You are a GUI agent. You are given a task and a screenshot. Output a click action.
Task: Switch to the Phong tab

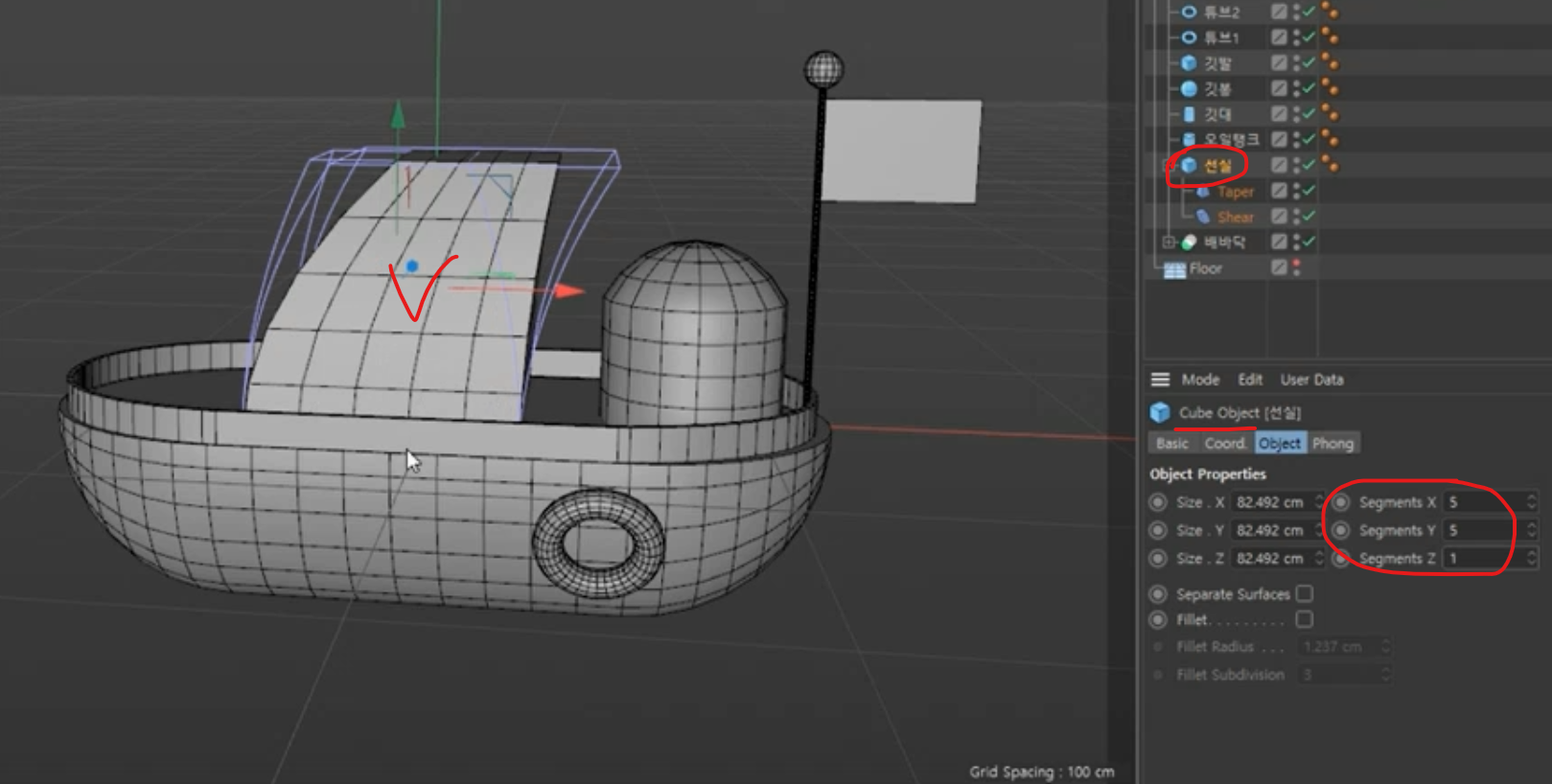pyautogui.click(x=1332, y=443)
